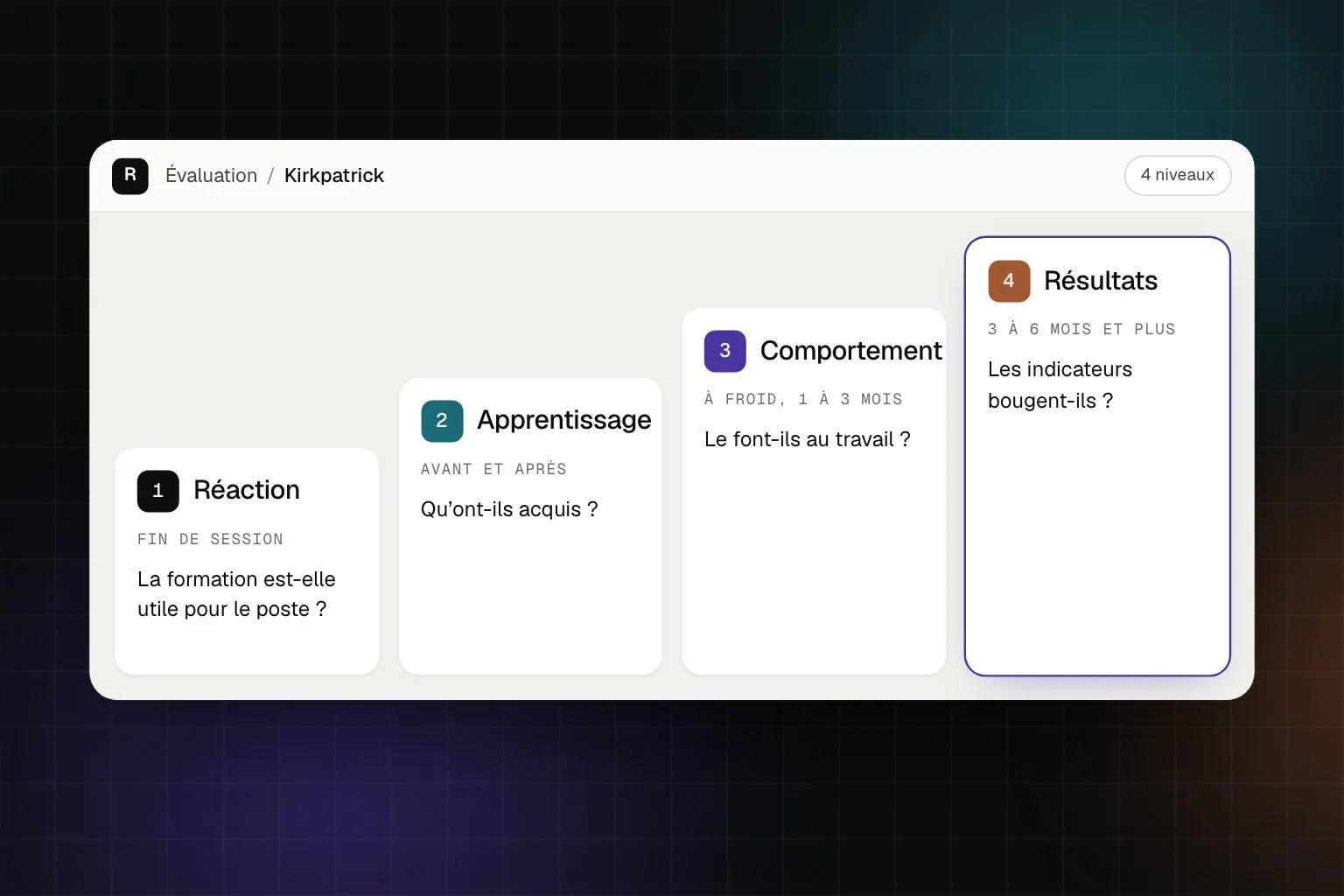Click the Qu'ont-ils acquis ? question
This screenshot has width=1344, height=896.
509,509
